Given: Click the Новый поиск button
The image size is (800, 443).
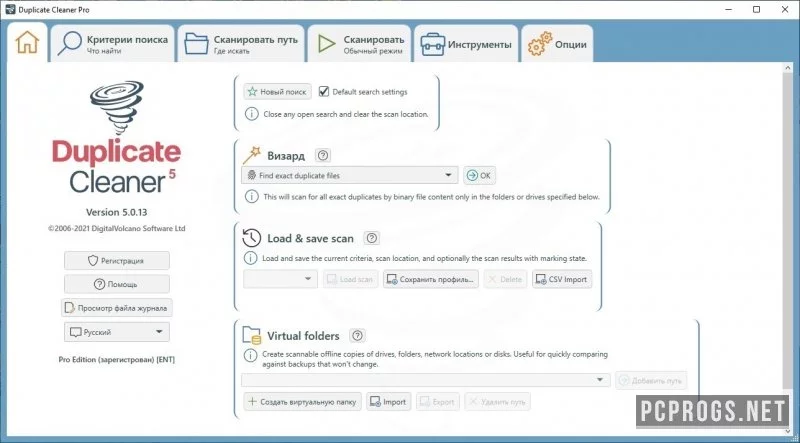Looking at the screenshot, I should coord(277,92).
